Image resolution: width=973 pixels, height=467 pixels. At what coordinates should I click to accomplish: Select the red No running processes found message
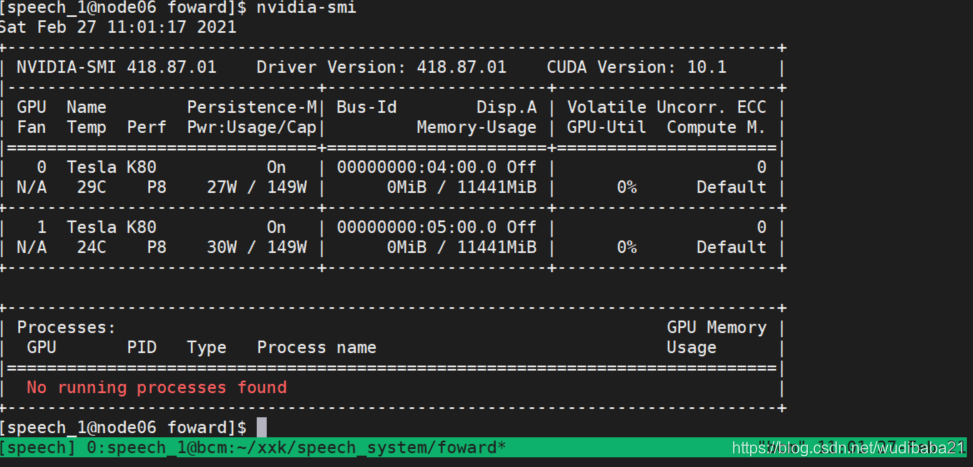click(x=156, y=388)
